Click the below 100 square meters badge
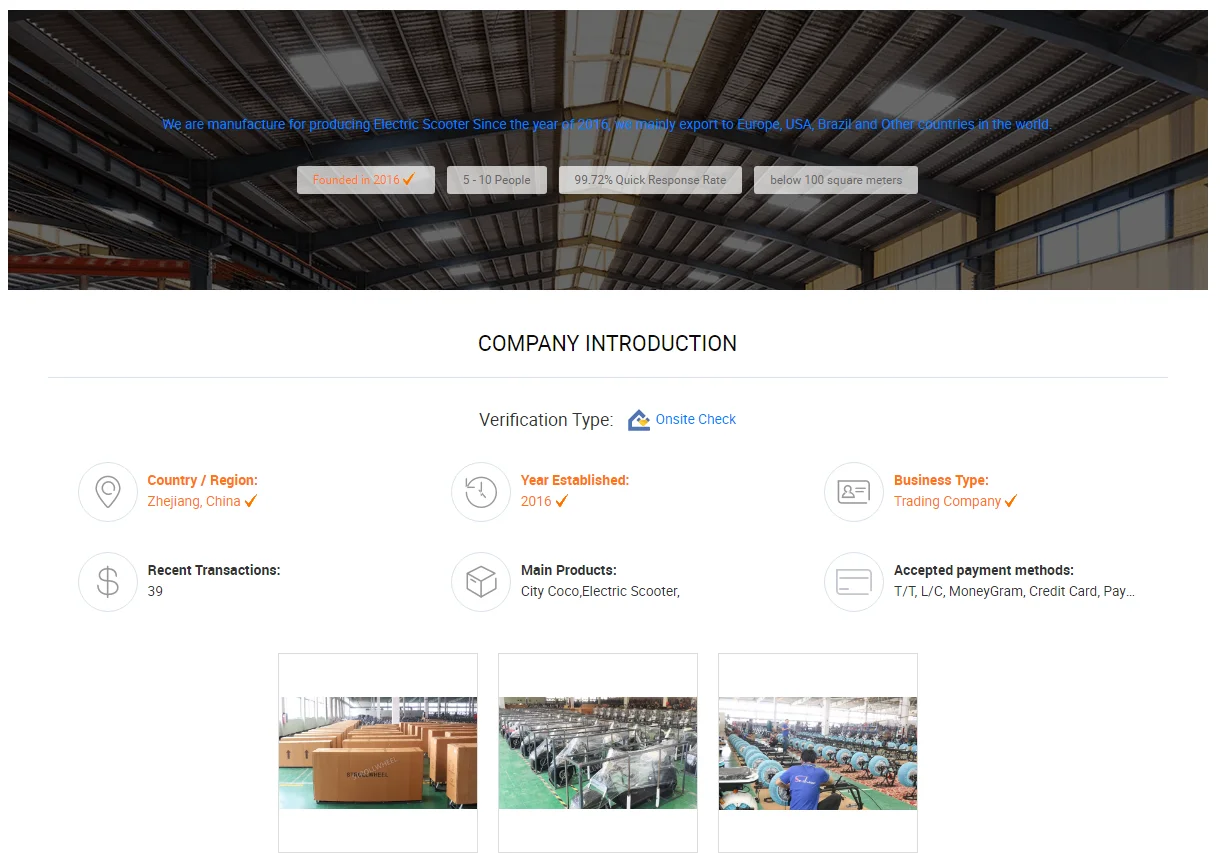The height and width of the screenshot is (853, 1220). [836, 180]
